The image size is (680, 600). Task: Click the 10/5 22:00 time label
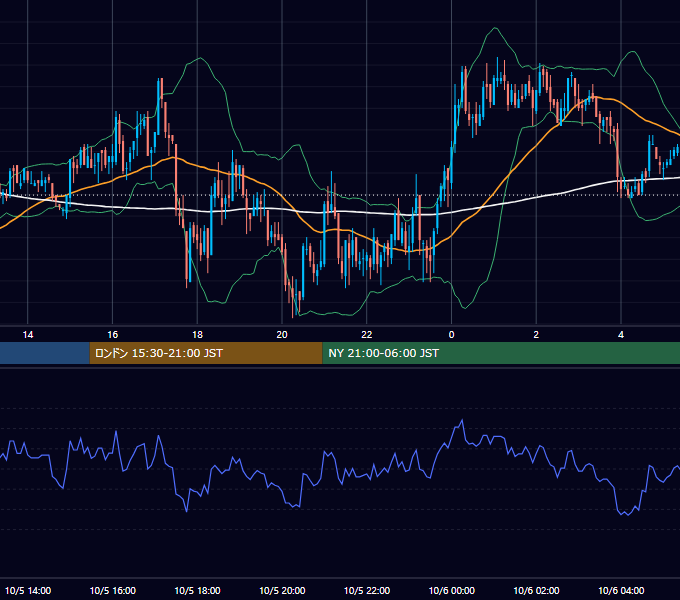pyautogui.click(x=367, y=590)
